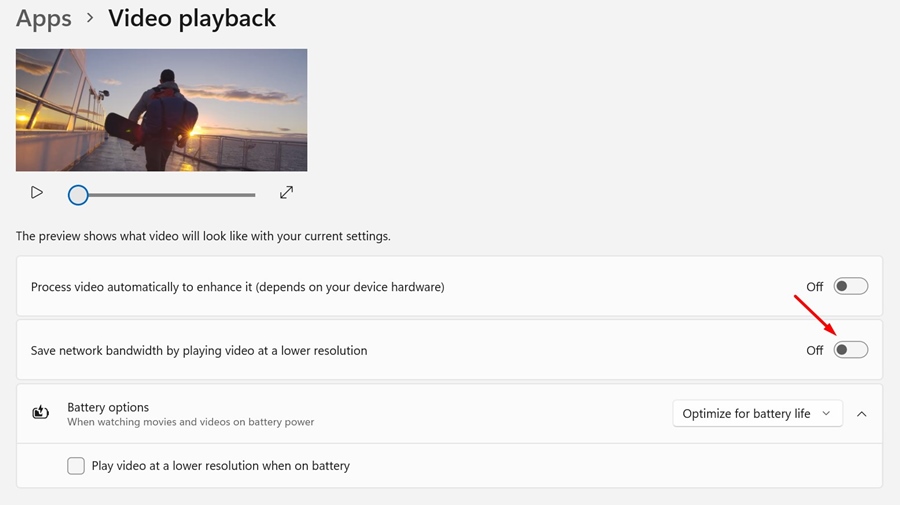Click the Save network bandwidth setting label
Image resolution: width=900 pixels, height=505 pixels.
(x=199, y=351)
